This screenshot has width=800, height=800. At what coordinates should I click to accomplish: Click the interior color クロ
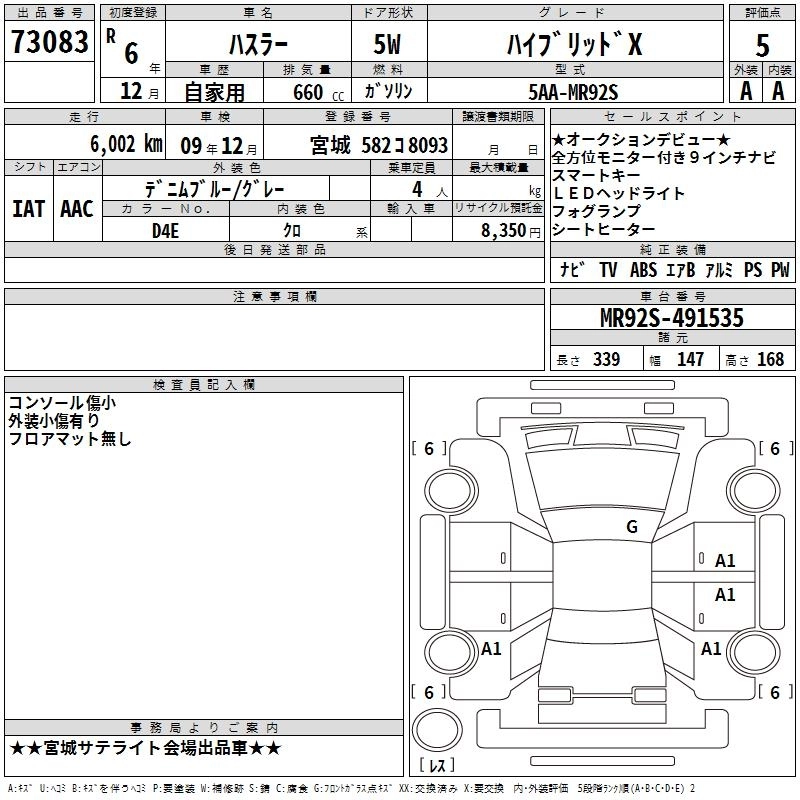292,231
